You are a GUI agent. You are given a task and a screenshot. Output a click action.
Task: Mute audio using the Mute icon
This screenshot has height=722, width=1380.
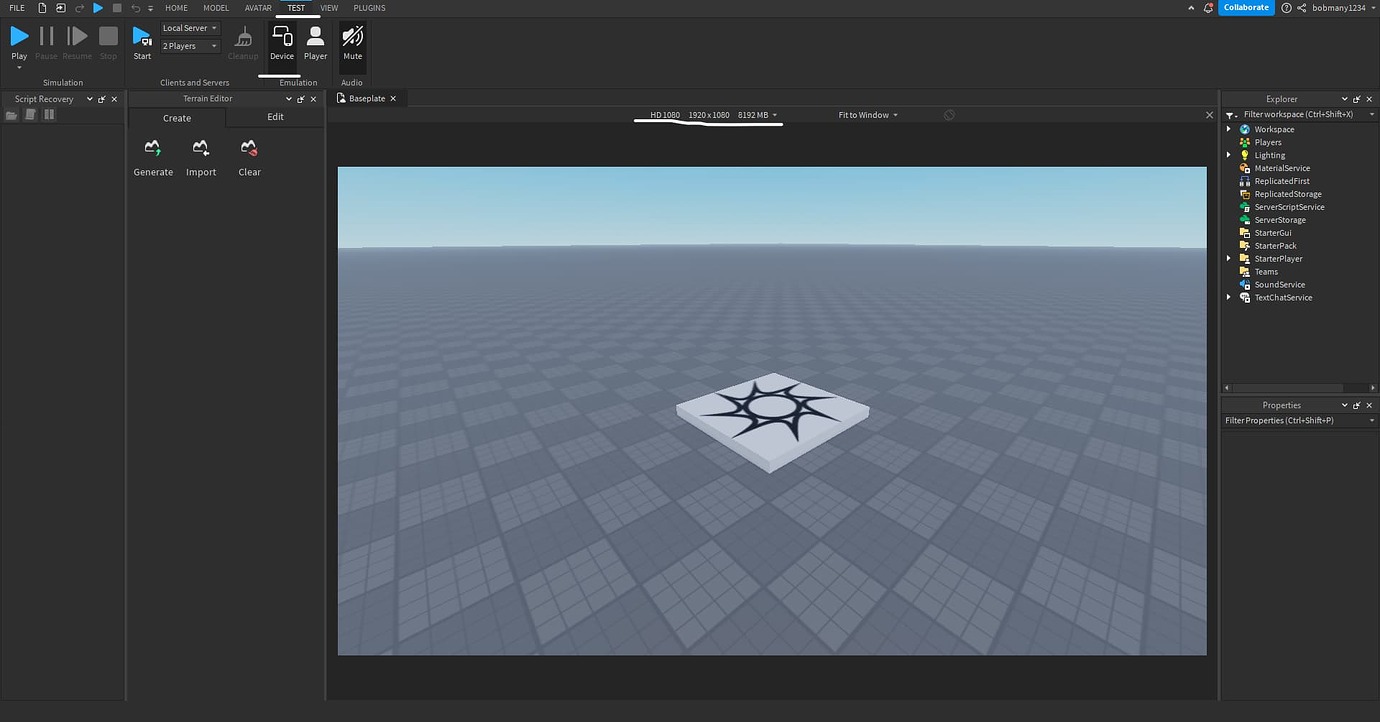(352, 40)
